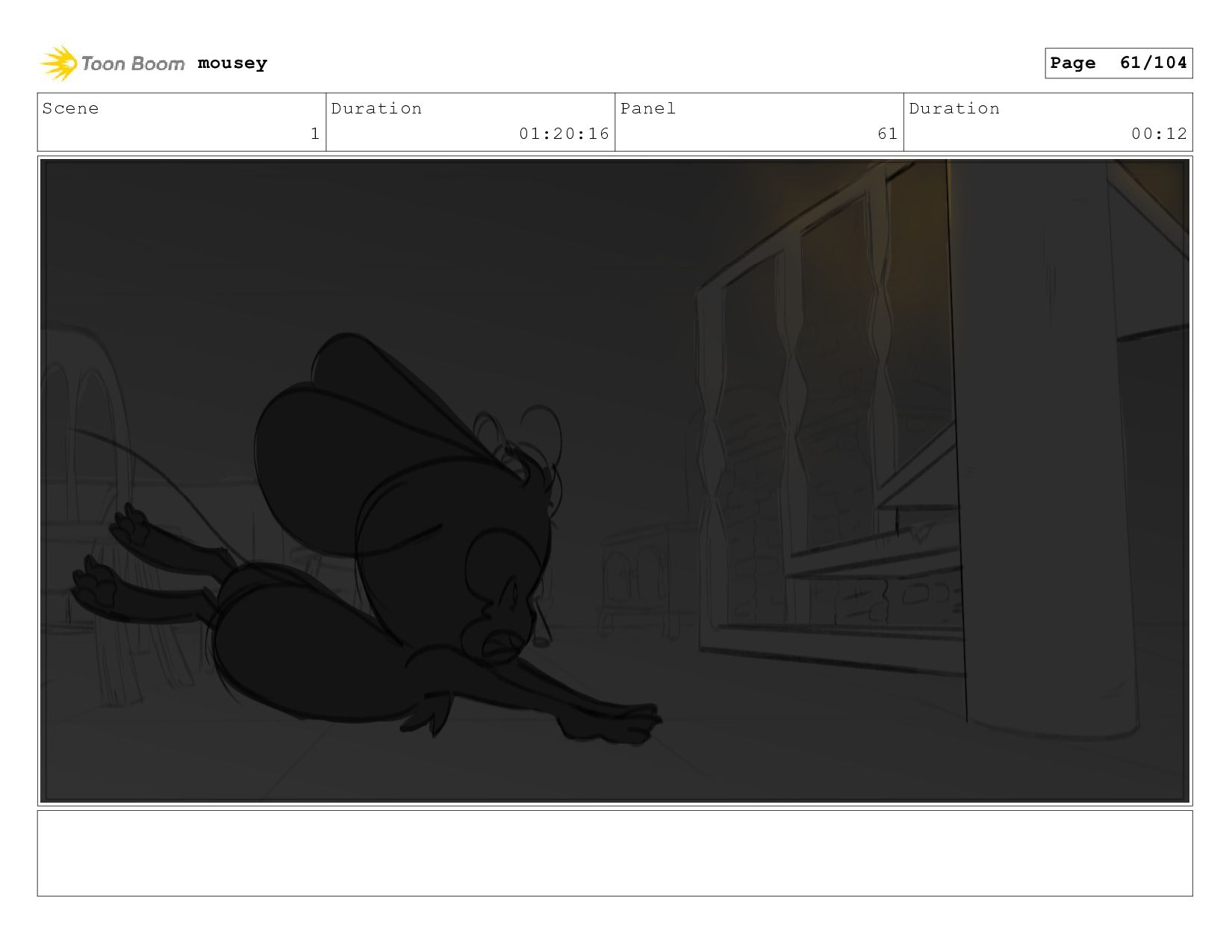Click the project name 'mousey'
The image size is (1232, 952).
[x=232, y=63]
